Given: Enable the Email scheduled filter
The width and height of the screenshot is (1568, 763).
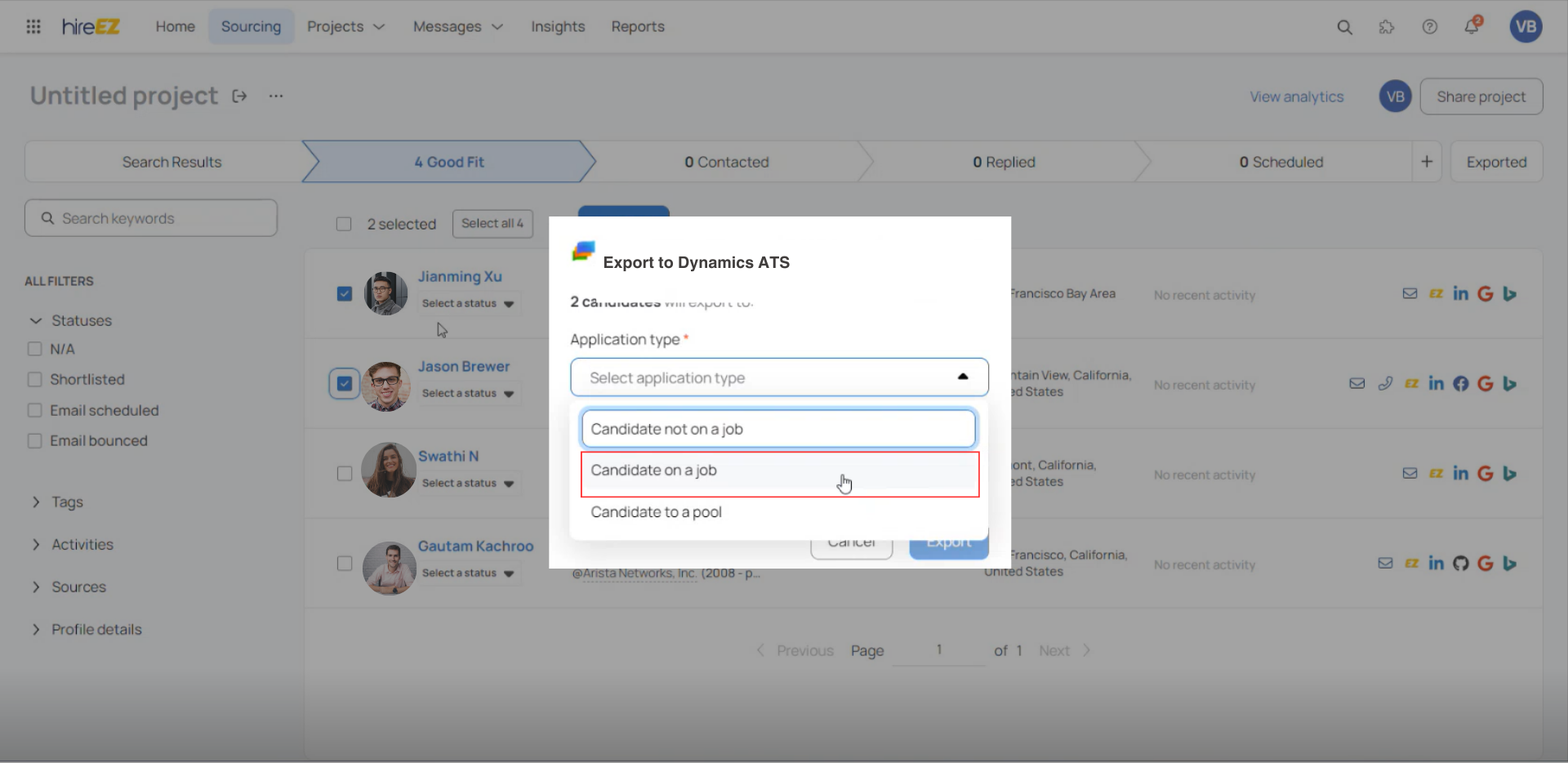Looking at the screenshot, I should [34, 410].
